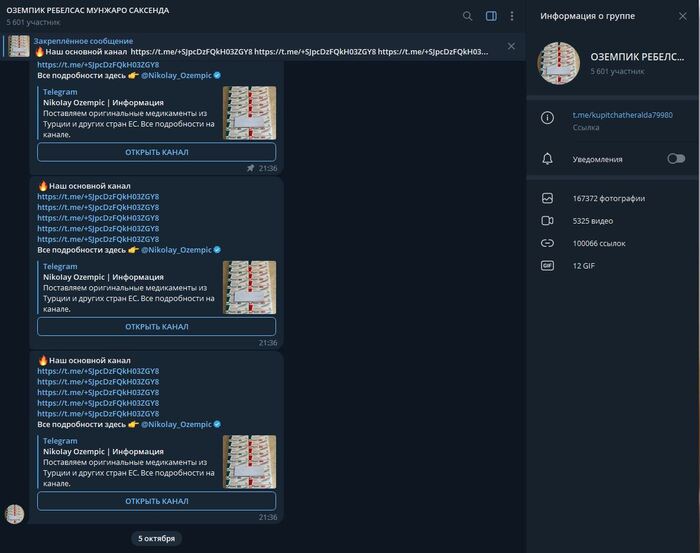Open ОТКРЫТЬ КАНАЛ button in last message
This screenshot has width=700, height=553.
click(x=157, y=501)
